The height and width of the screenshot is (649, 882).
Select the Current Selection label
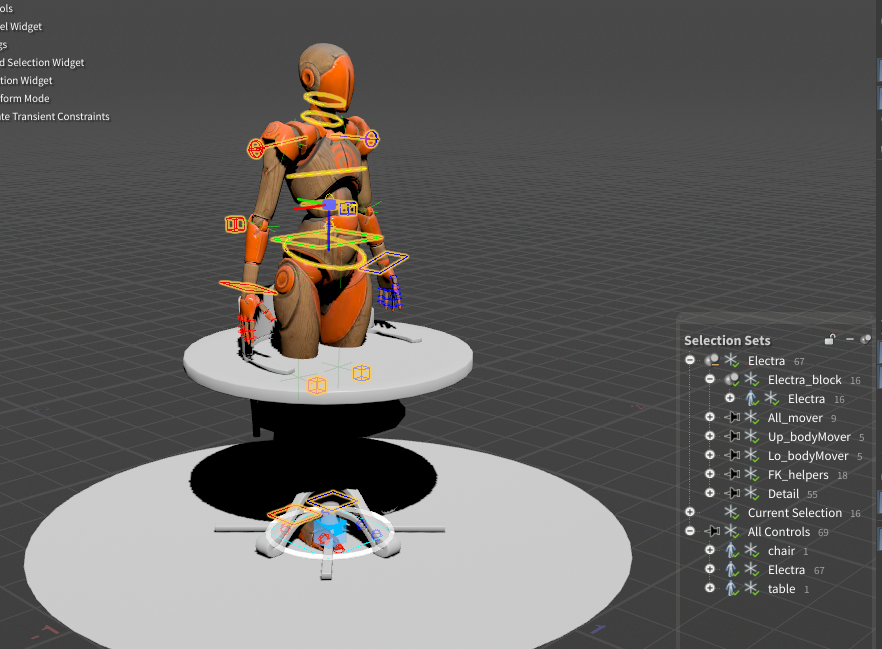point(795,513)
